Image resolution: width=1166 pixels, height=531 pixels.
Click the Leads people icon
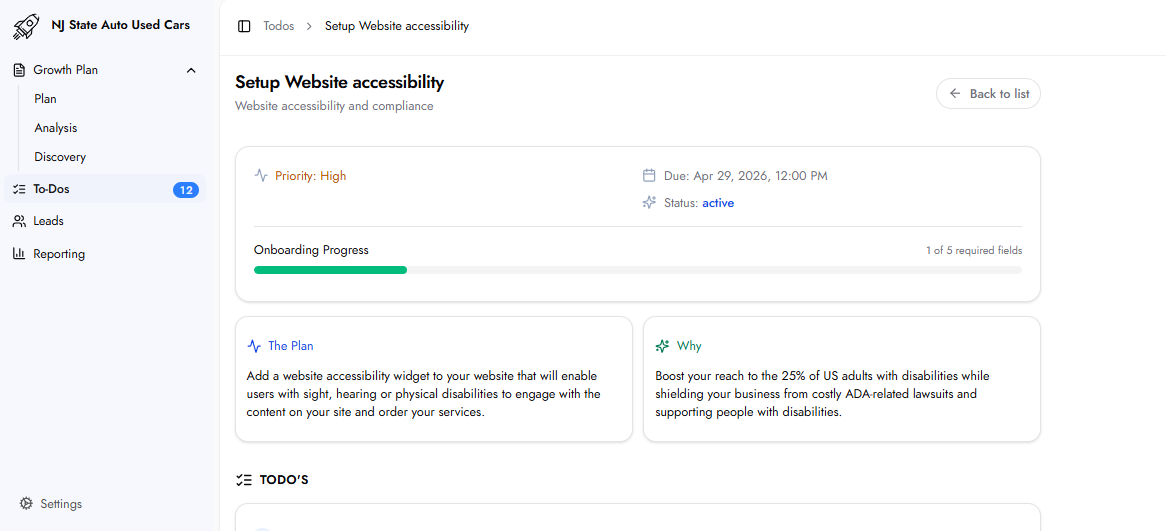pos(19,221)
